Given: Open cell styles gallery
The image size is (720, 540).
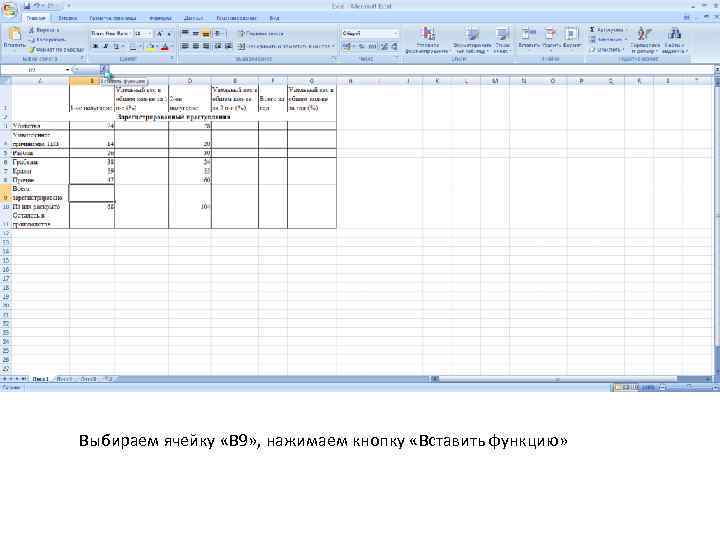Looking at the screenshot, I should click(x=503, y=40).
